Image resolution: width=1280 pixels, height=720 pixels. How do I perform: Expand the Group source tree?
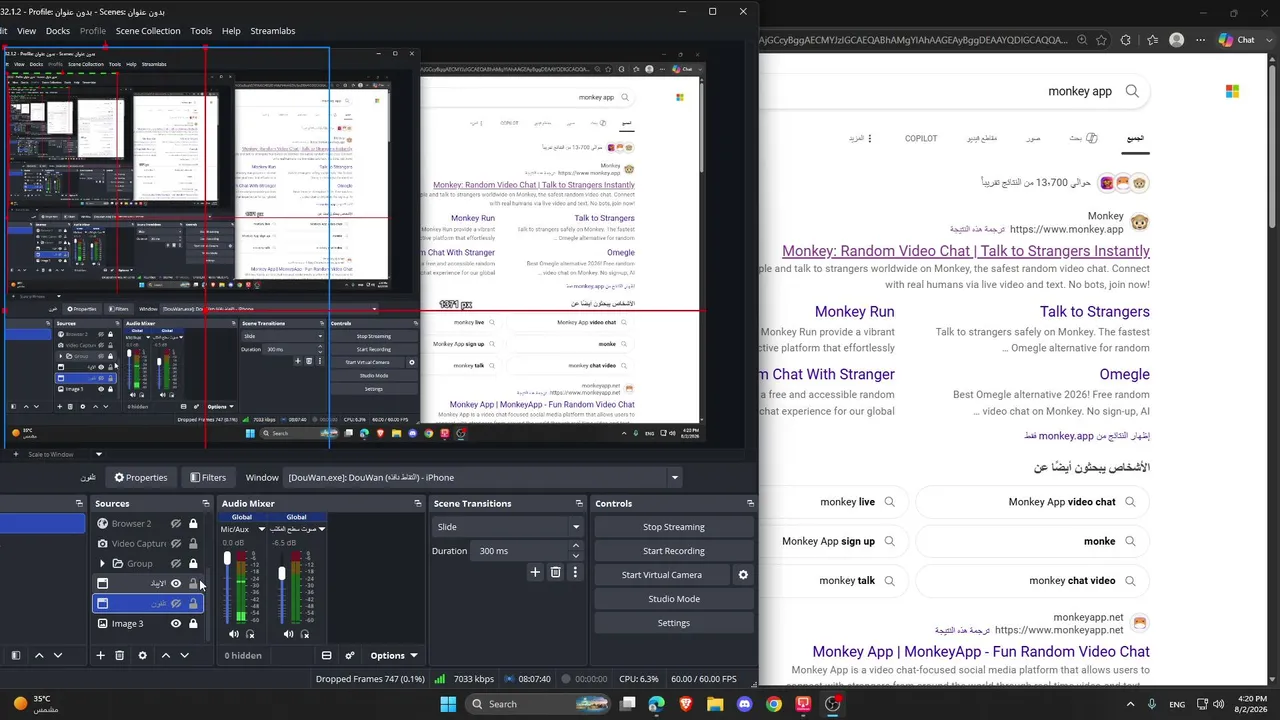pyautogui.click(x=102, y=563)
